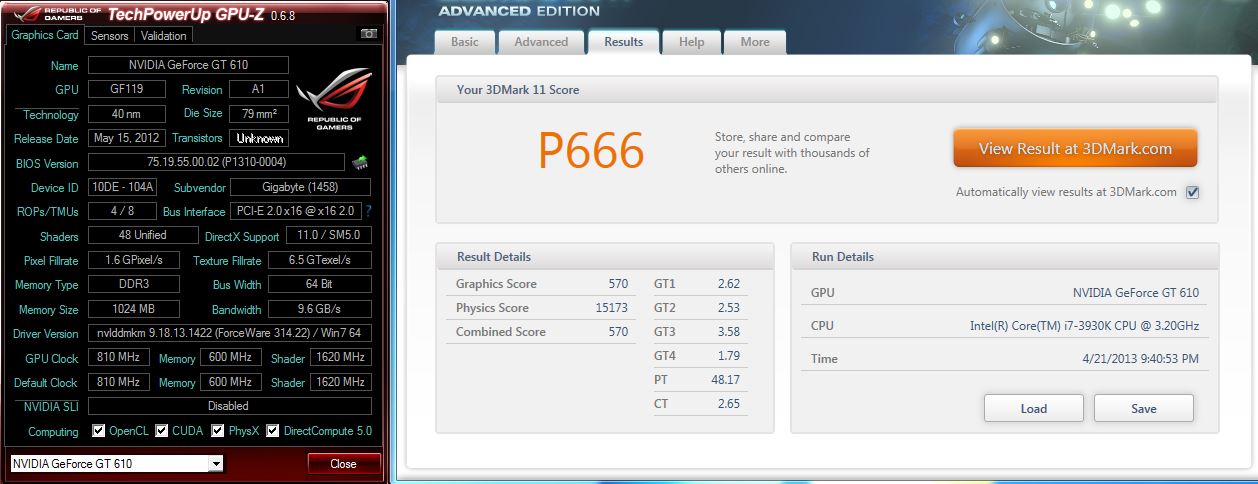Uncheck Automatically view results at 3DMark.com
The width and height of the screenshot is (1258, 484).
1192,192
